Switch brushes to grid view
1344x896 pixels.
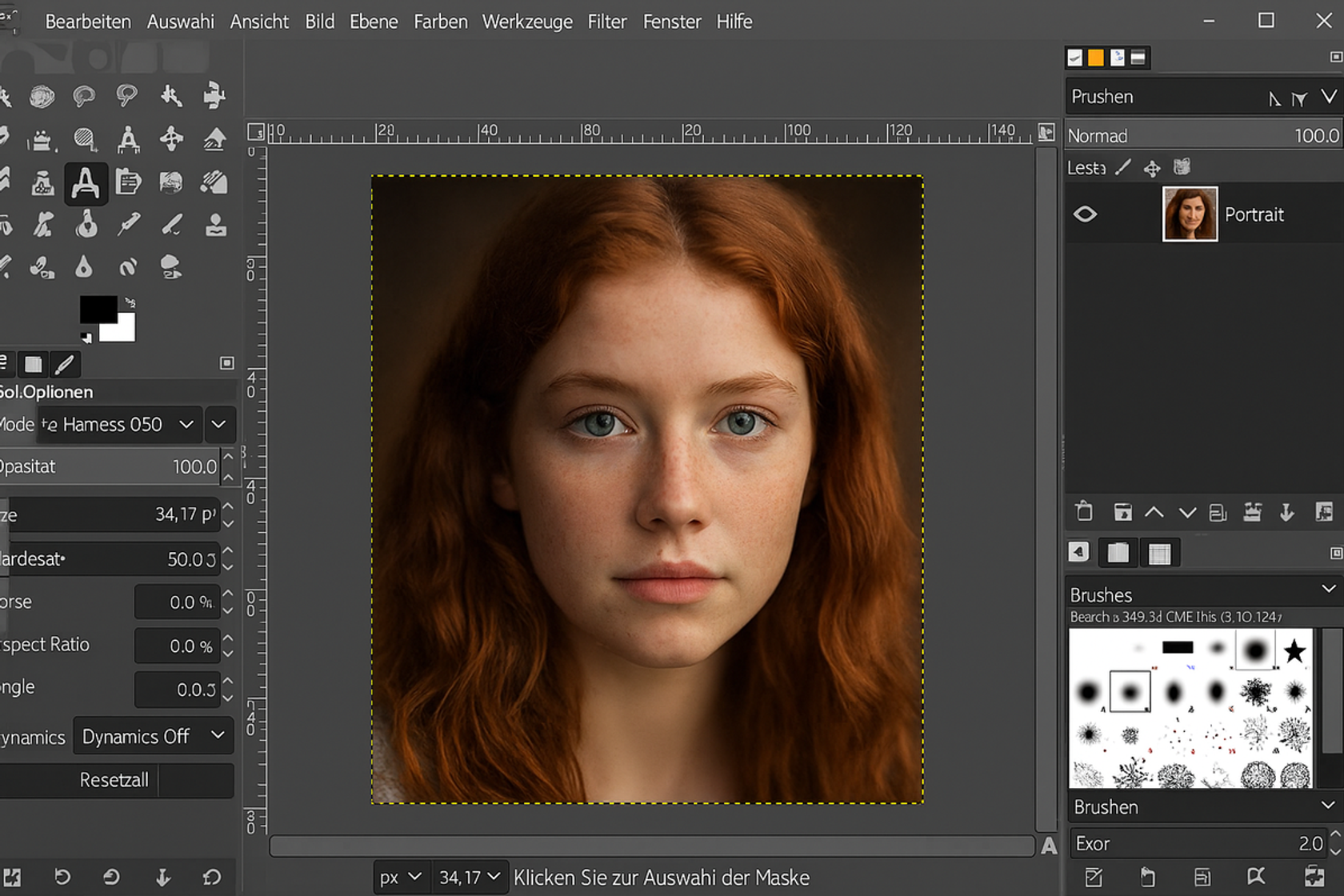1160,552
